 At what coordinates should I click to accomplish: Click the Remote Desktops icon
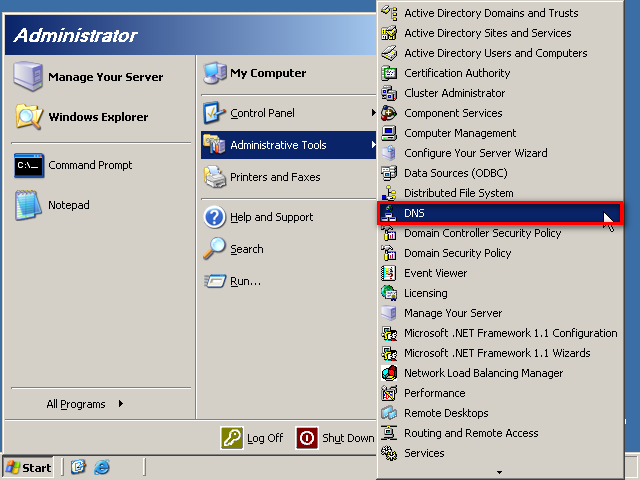pos(389,413)
